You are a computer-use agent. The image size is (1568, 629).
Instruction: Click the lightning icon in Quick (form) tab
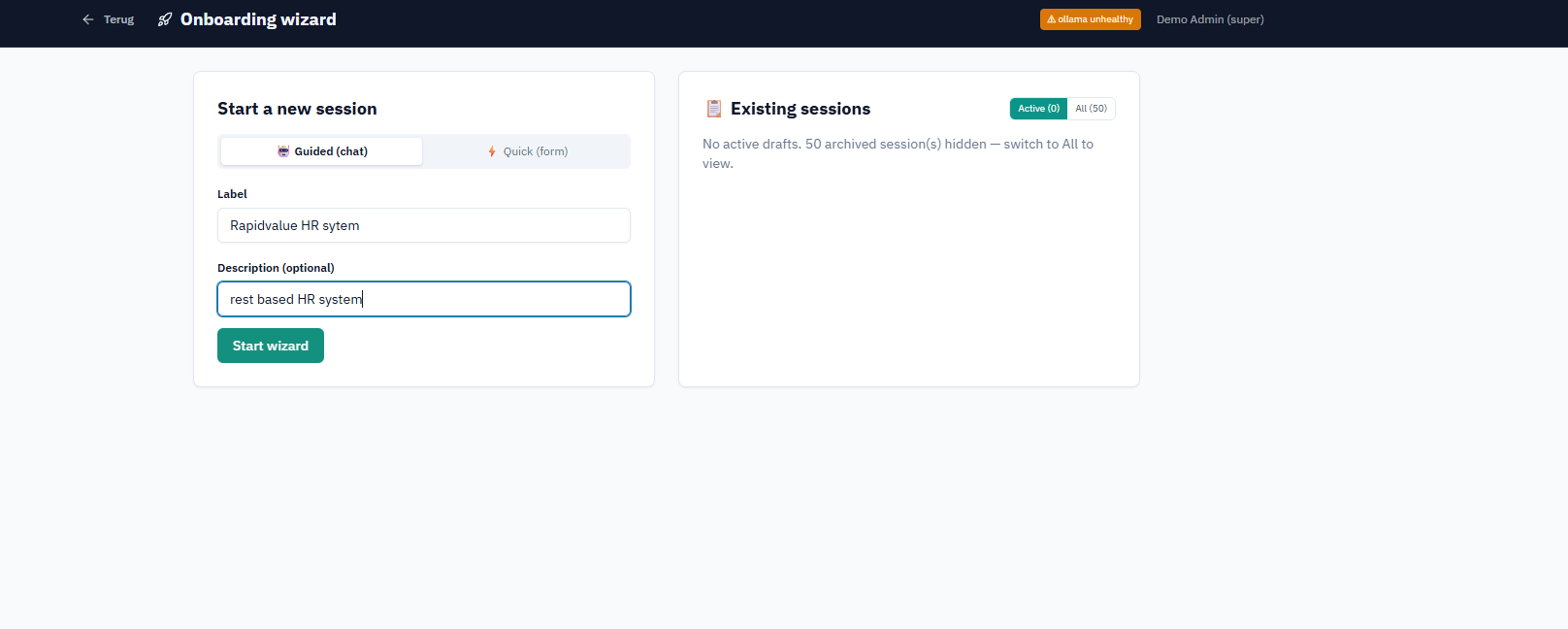click(492, 151)
